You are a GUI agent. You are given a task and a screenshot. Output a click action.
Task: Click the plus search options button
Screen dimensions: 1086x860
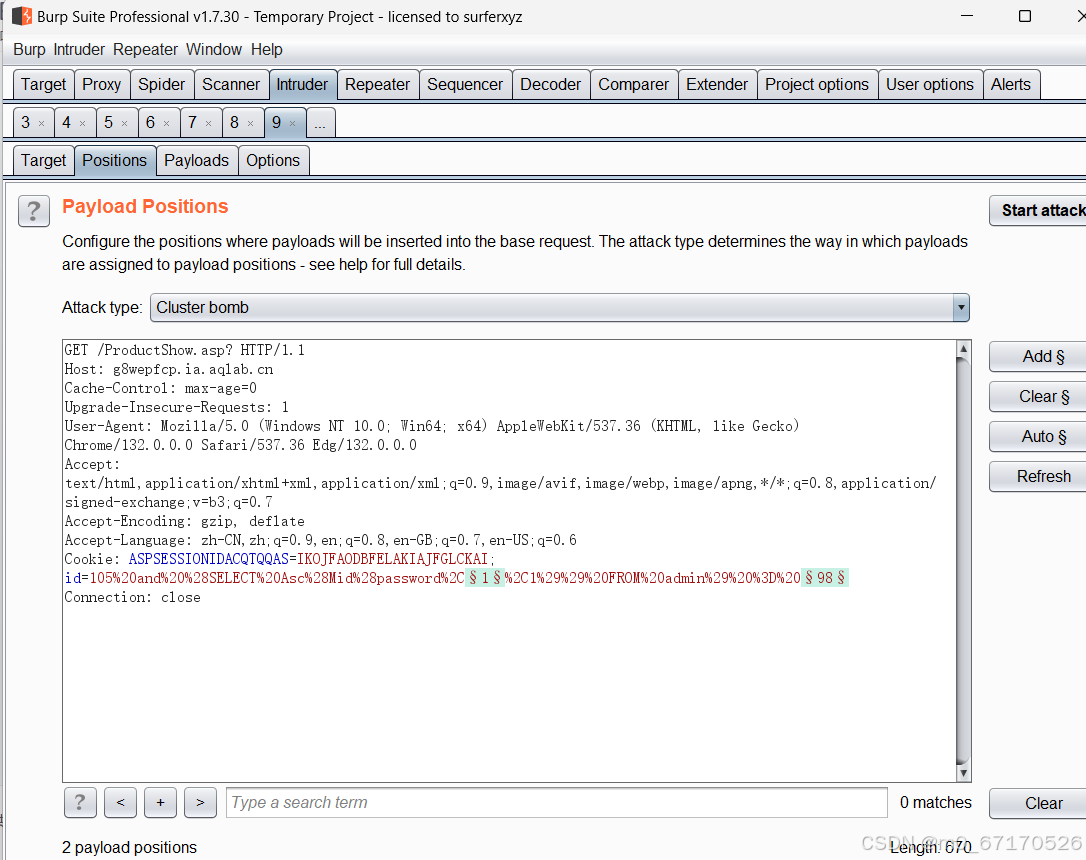[161, 803]
